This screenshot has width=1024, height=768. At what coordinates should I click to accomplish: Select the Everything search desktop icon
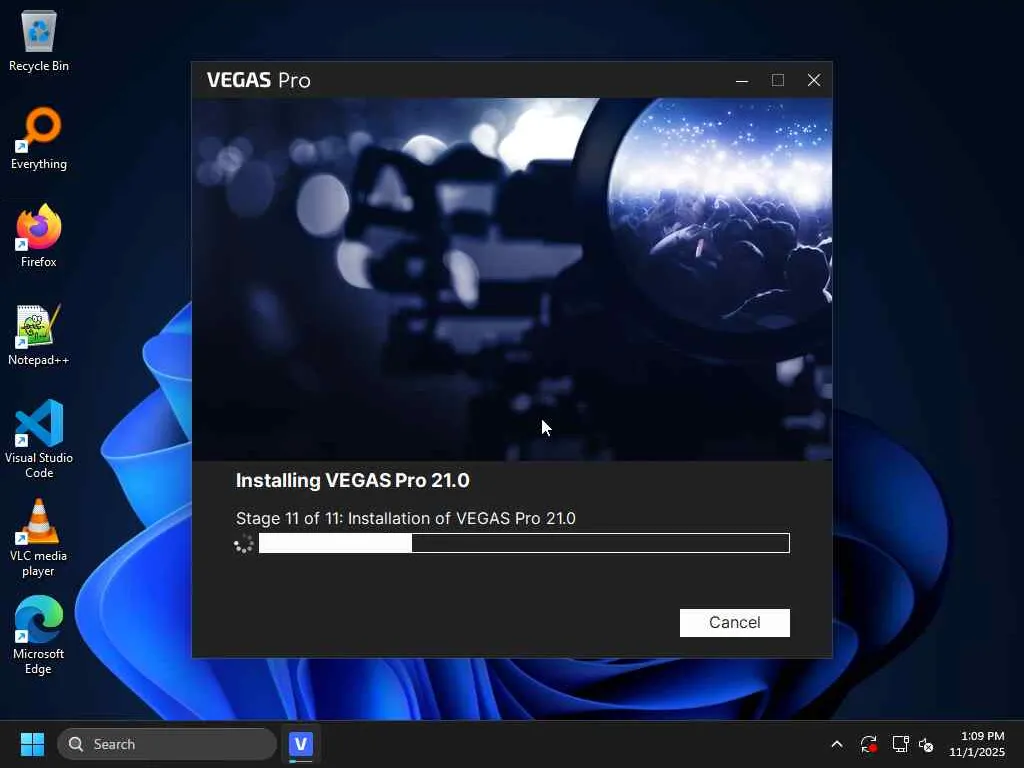coord(39,138)
